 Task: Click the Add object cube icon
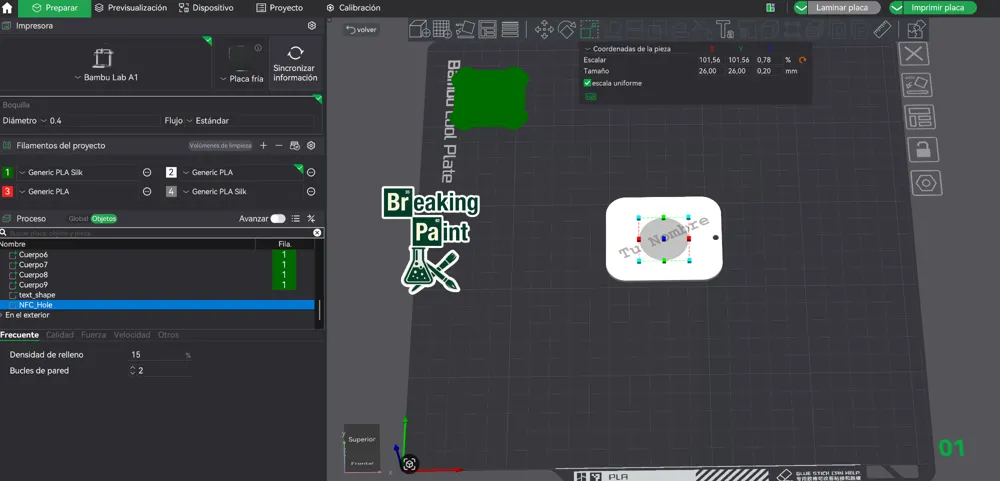coord(419,29)
